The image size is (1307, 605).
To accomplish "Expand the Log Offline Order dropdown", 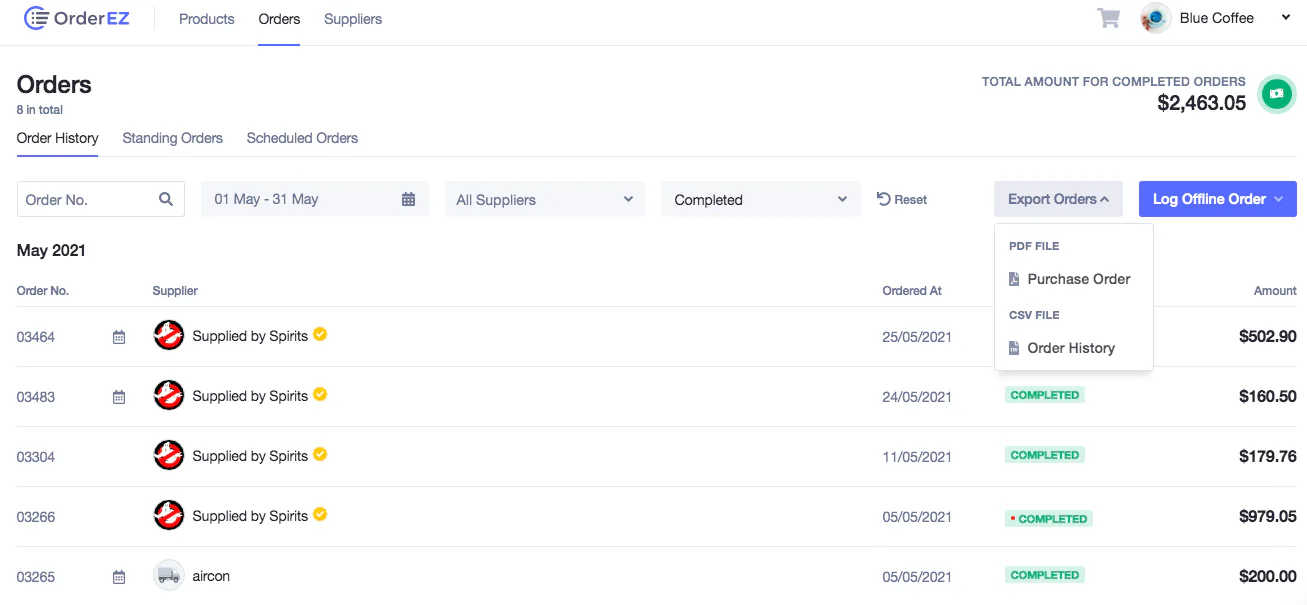I will [1218, 199].
